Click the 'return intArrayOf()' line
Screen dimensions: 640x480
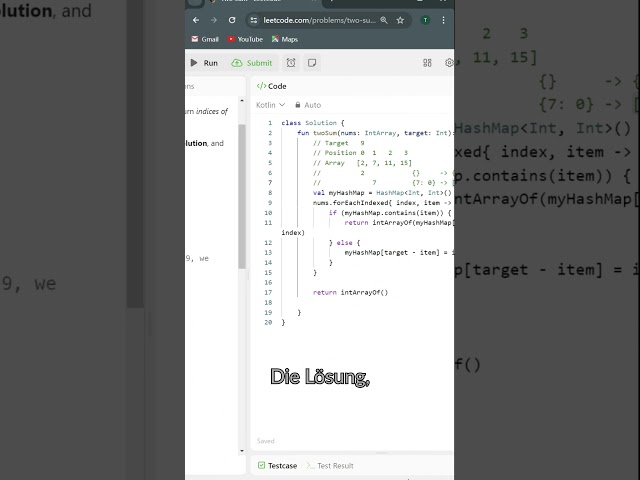coord(351,292)
